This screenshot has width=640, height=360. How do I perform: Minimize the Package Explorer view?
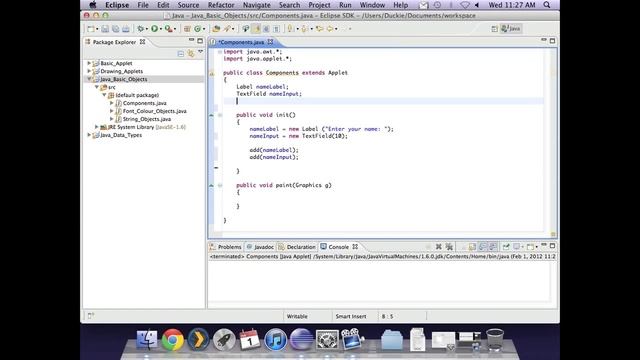(191, 40)
